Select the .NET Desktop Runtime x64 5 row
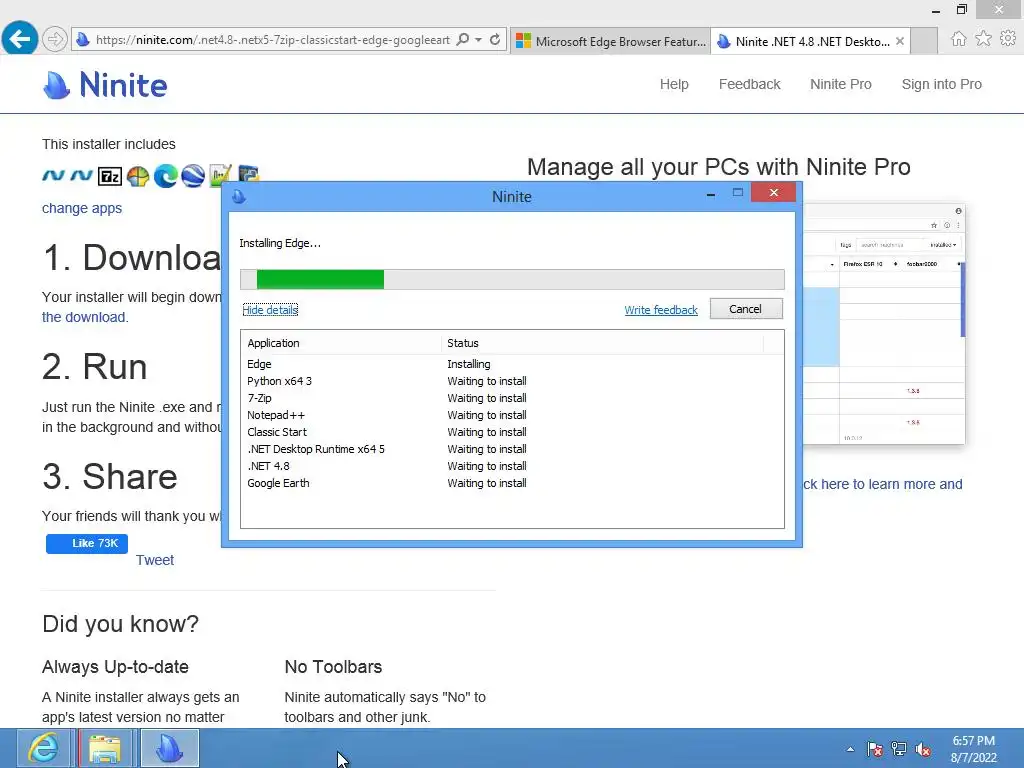This screenshot has width=1024, height=768. pyautogui.click(x=512, y=449)
